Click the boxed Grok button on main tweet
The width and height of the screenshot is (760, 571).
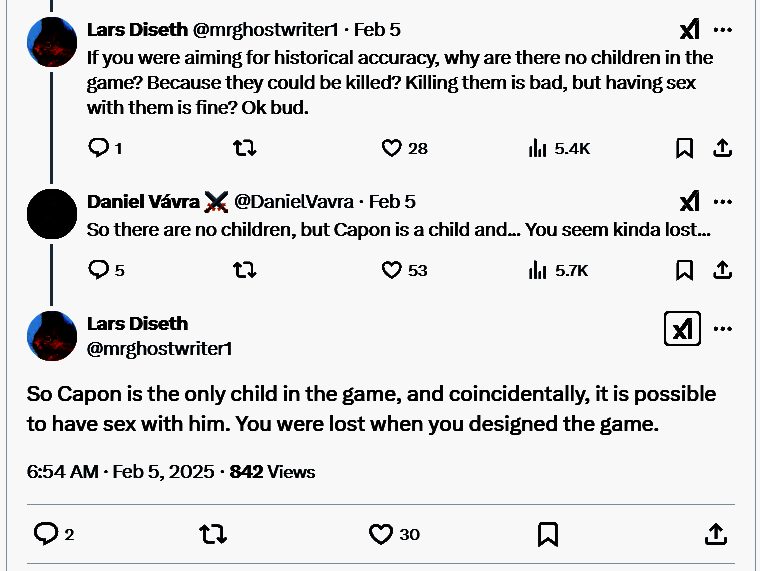(682, 329)
